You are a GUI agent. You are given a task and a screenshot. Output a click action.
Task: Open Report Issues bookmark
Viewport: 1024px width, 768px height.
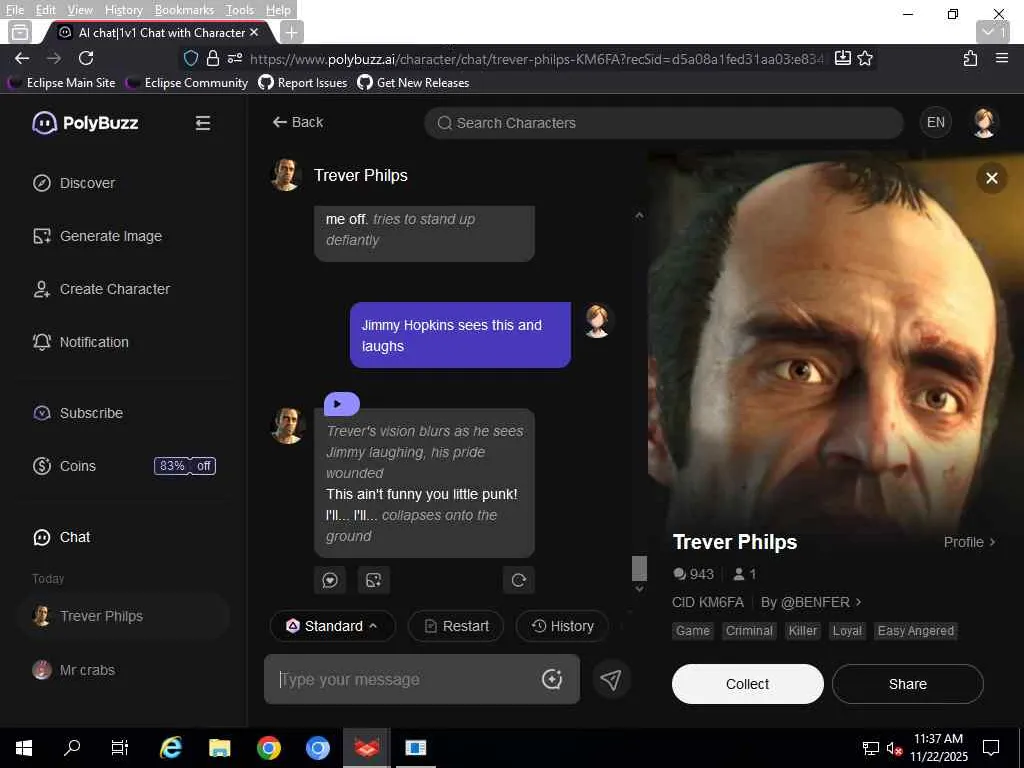(x=303, y=82)
